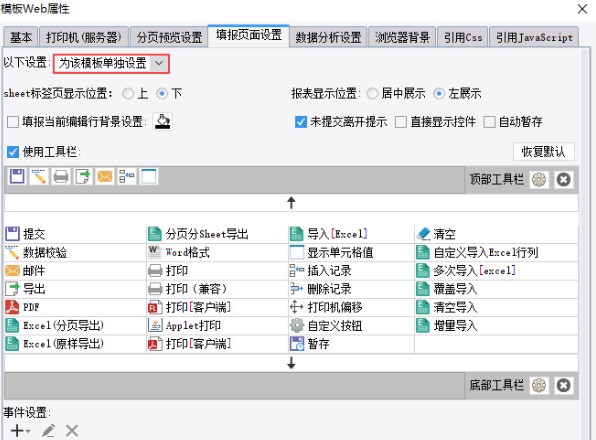Image resolution: width=596 pixels, height=440 pixels.
Task: Switch to the 打印机(服务器) tab
Action: 84,37
